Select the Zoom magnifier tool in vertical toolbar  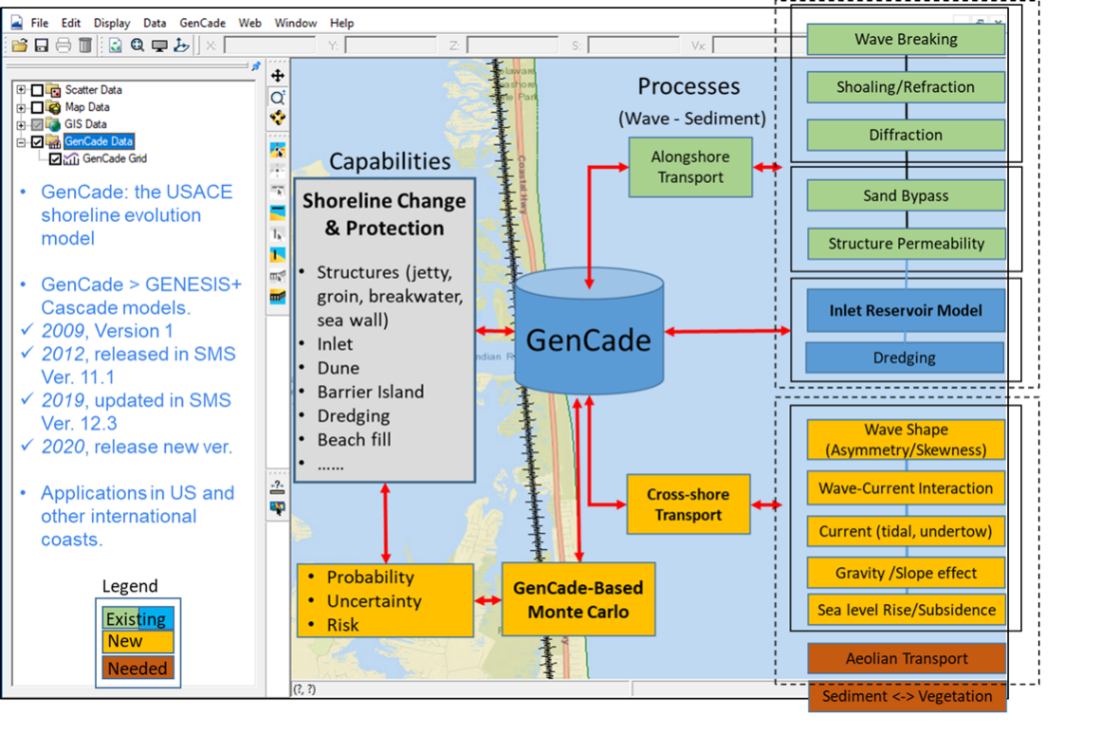point(278,97)
